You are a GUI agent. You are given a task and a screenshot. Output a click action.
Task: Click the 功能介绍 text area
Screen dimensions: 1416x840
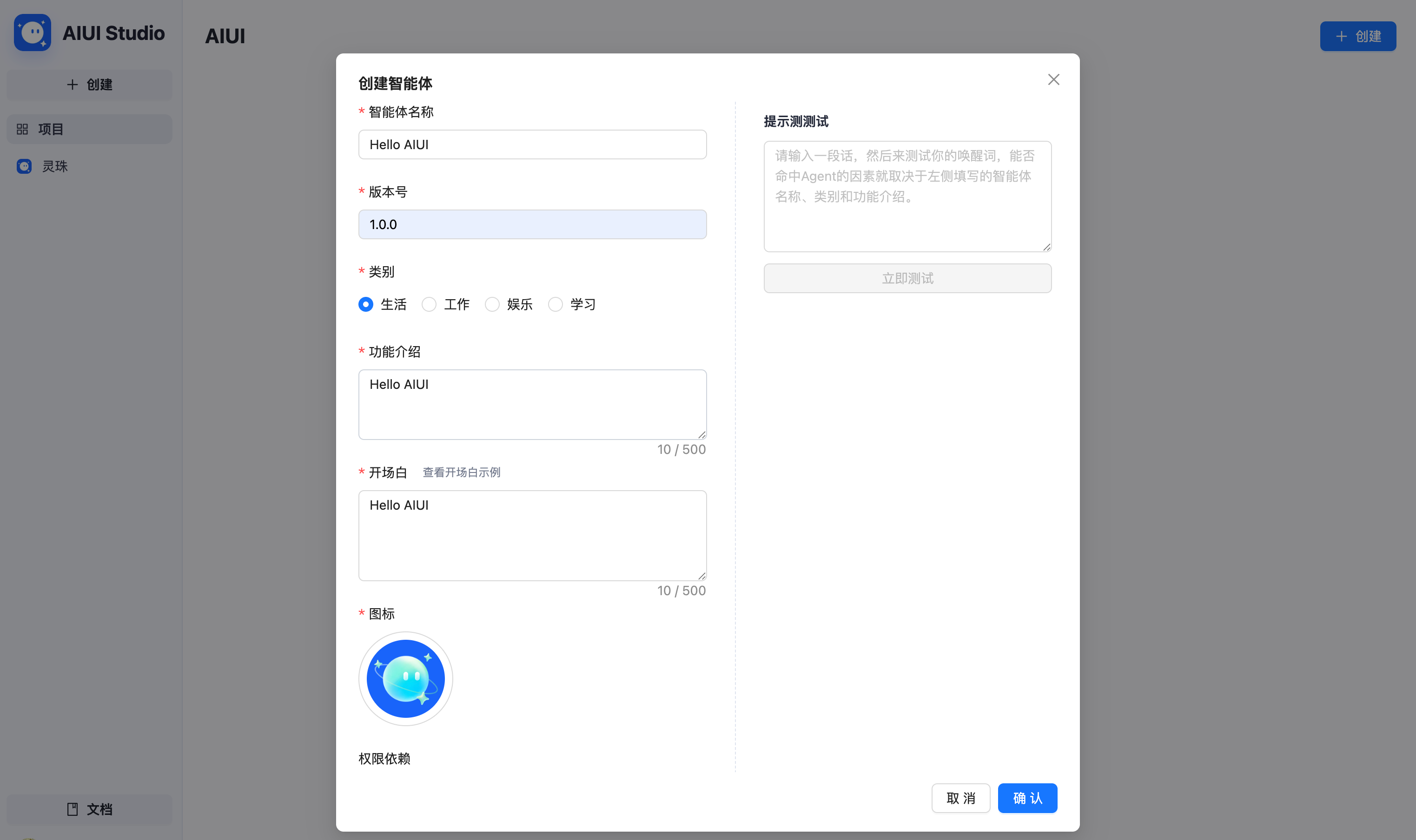[x=532, y=405]
